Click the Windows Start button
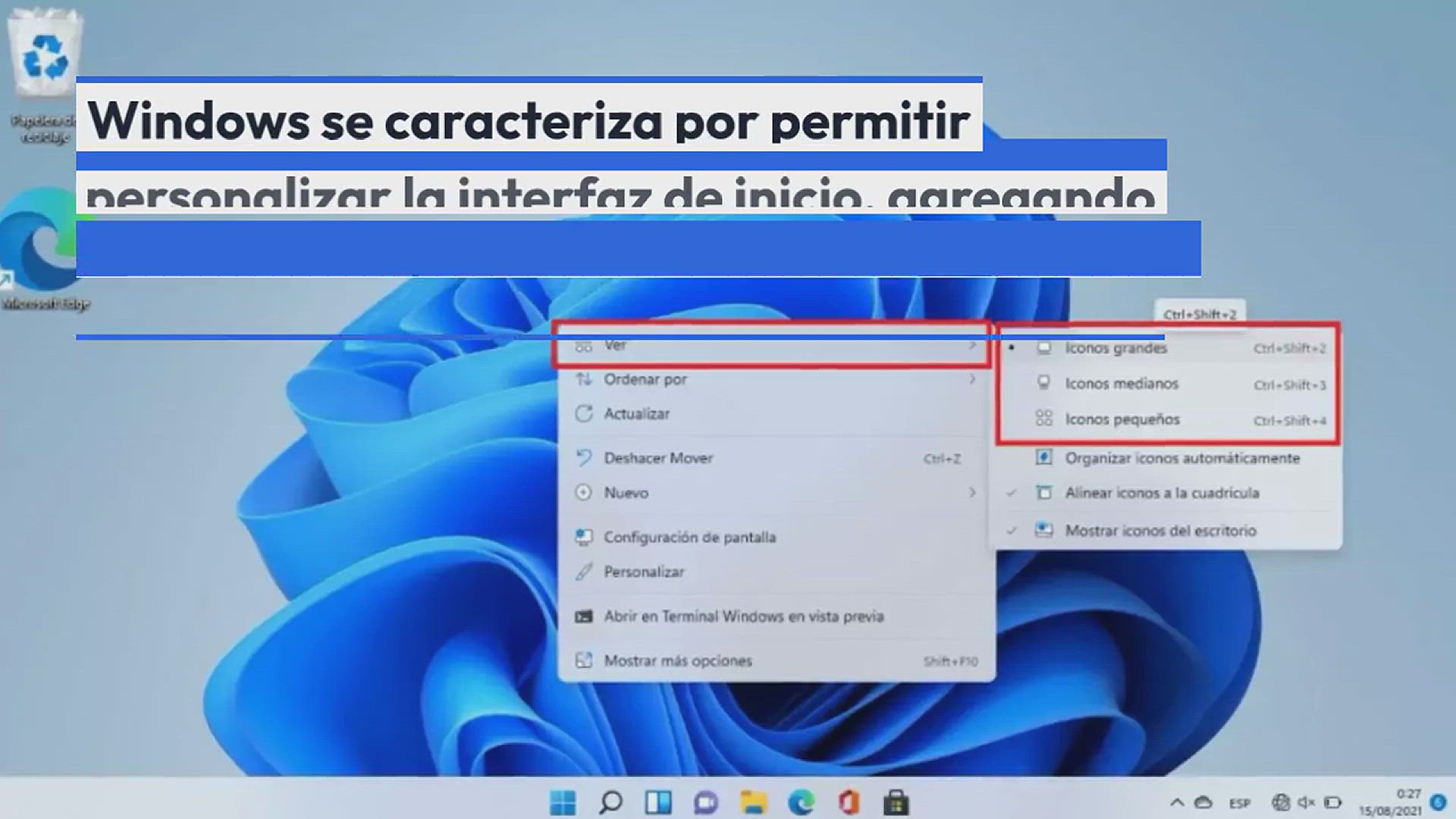1456x819 pixels. coord(563,802)
